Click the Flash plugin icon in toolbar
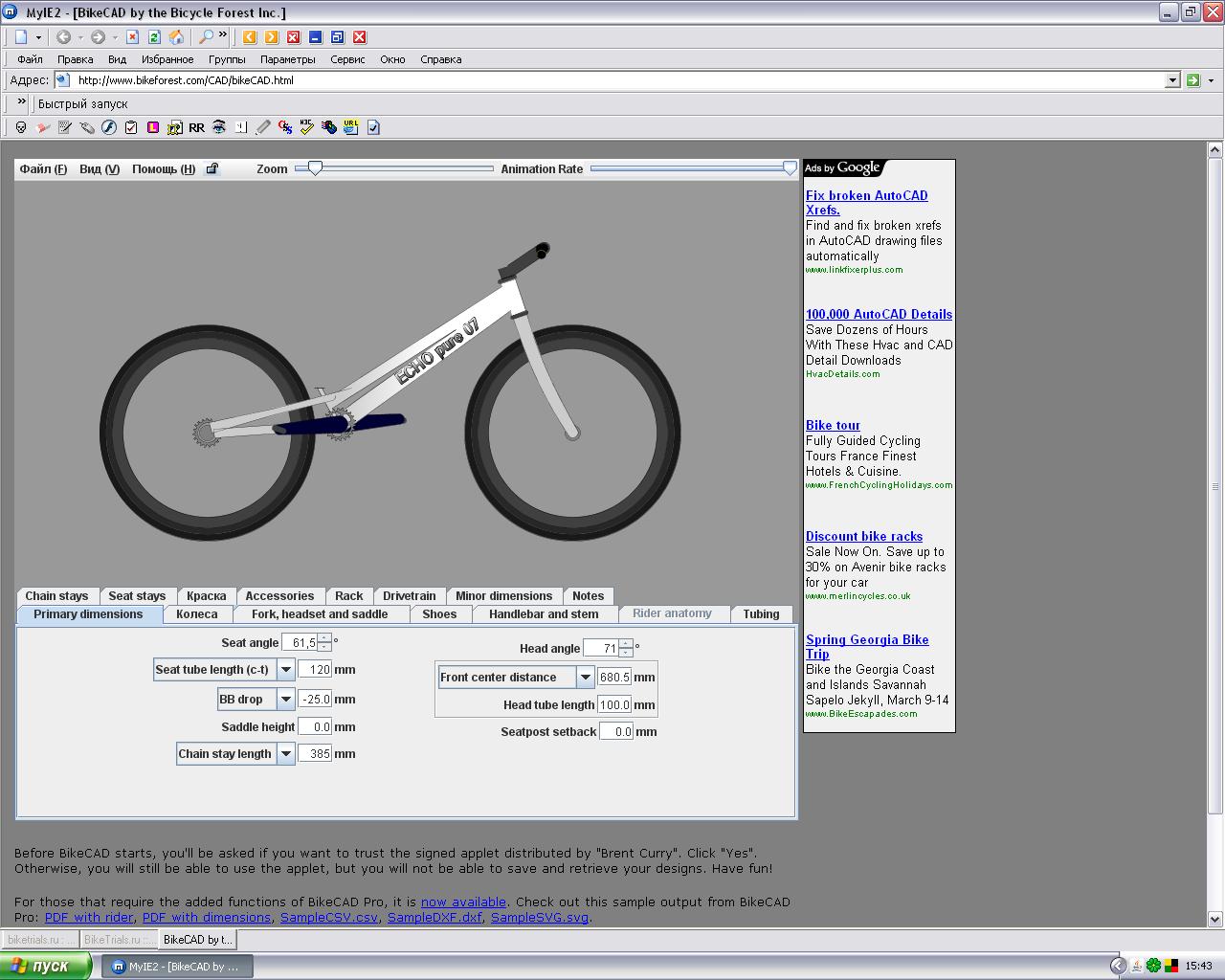1225x980 pixels. point(109,127)
